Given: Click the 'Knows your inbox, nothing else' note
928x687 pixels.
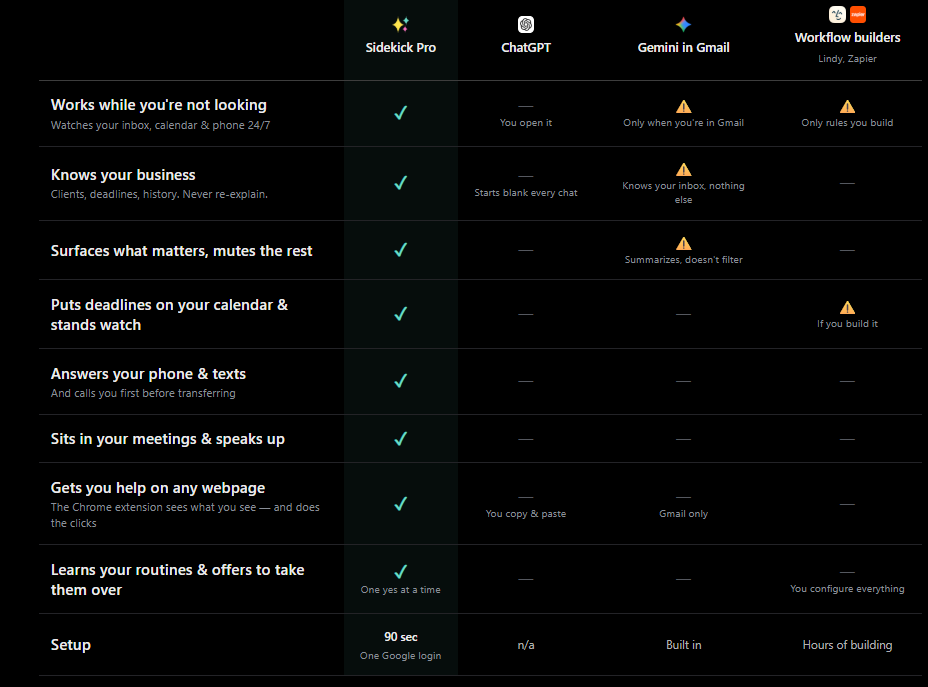Looking at the screenshot, I should pos(684,192).
